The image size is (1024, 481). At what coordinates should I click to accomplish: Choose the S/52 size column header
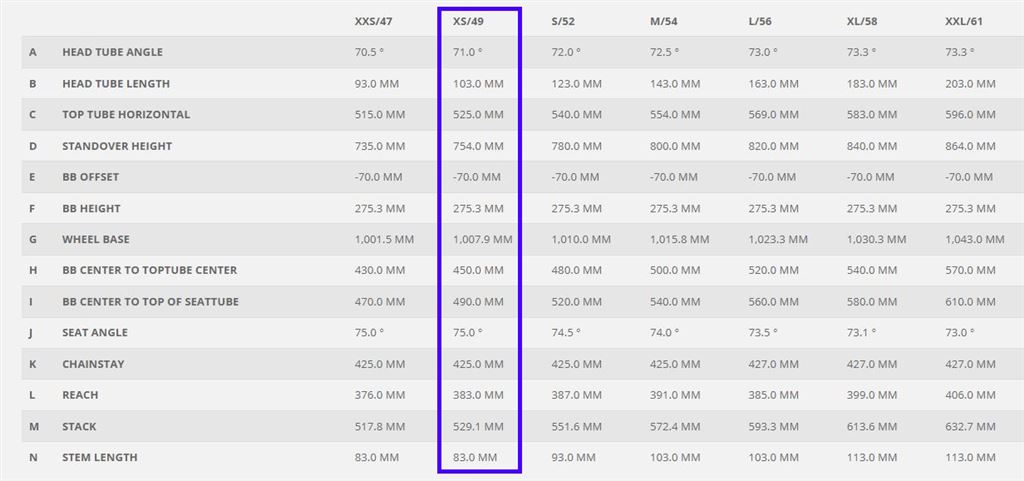point(569,21)
